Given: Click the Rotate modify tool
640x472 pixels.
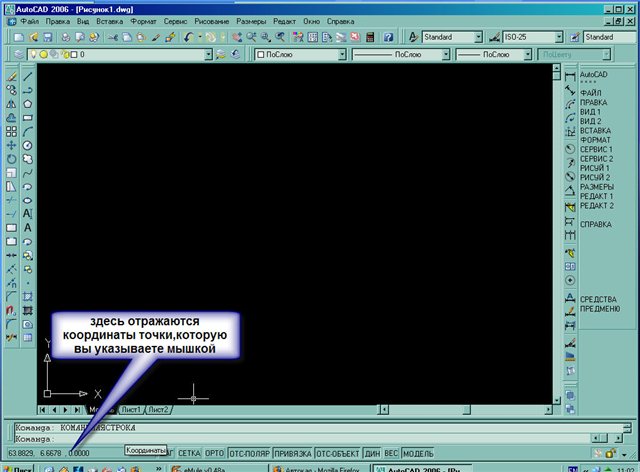Looking at the screenshot, I should coord(11,159).
